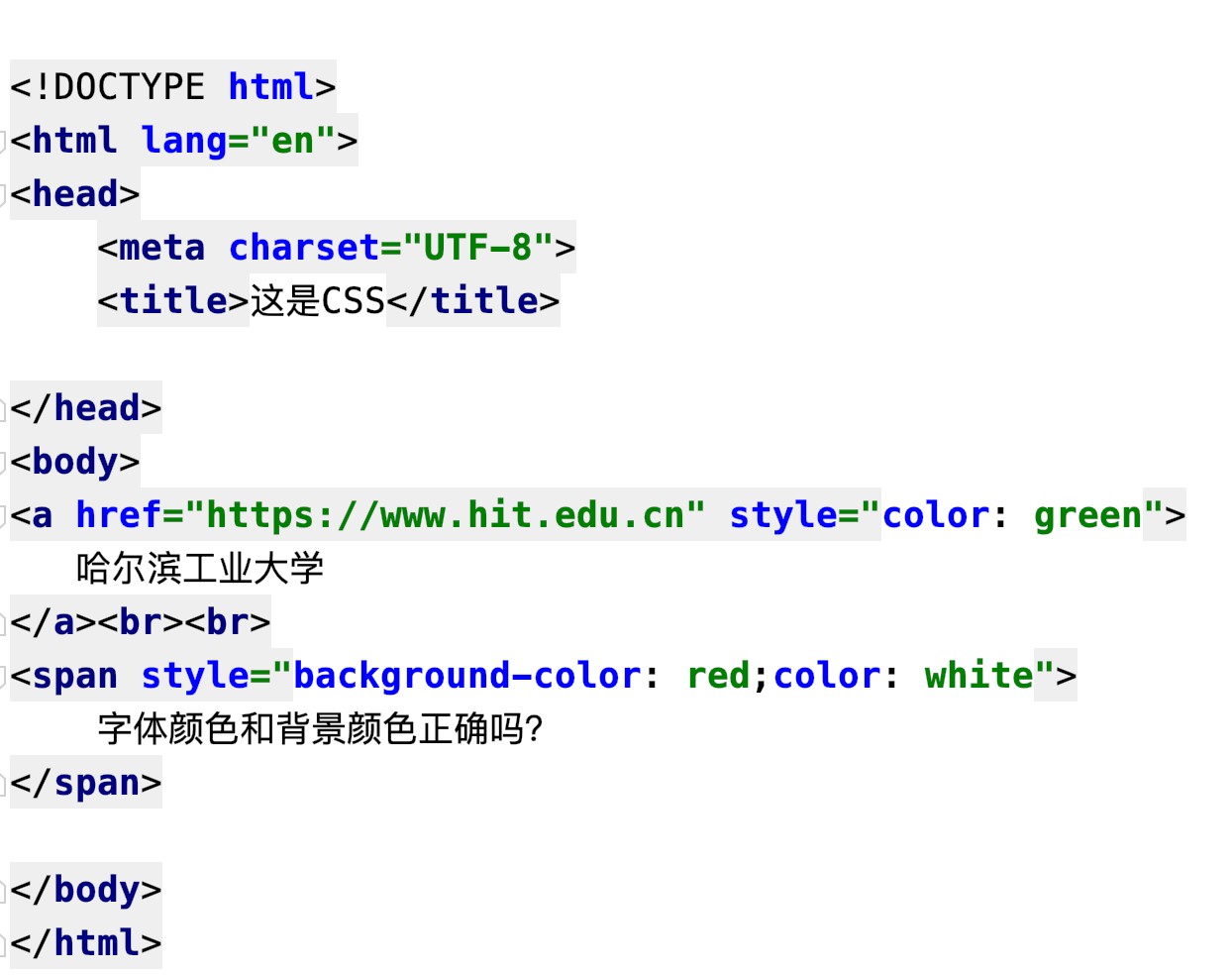This screenshot has width=1232, height=975.
Task: Click fold marker beside the anchor tag
Action: [4, 515]
